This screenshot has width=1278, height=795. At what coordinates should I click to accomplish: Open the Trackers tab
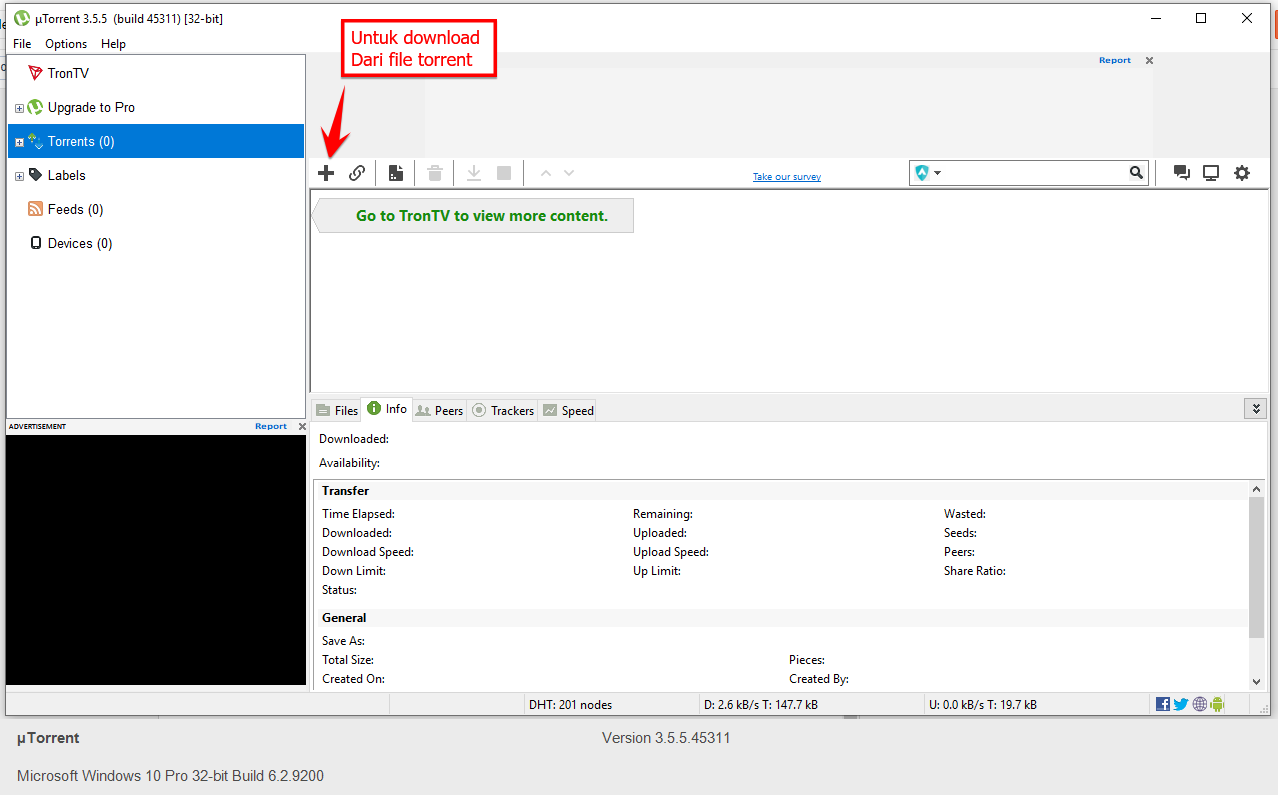503,410
